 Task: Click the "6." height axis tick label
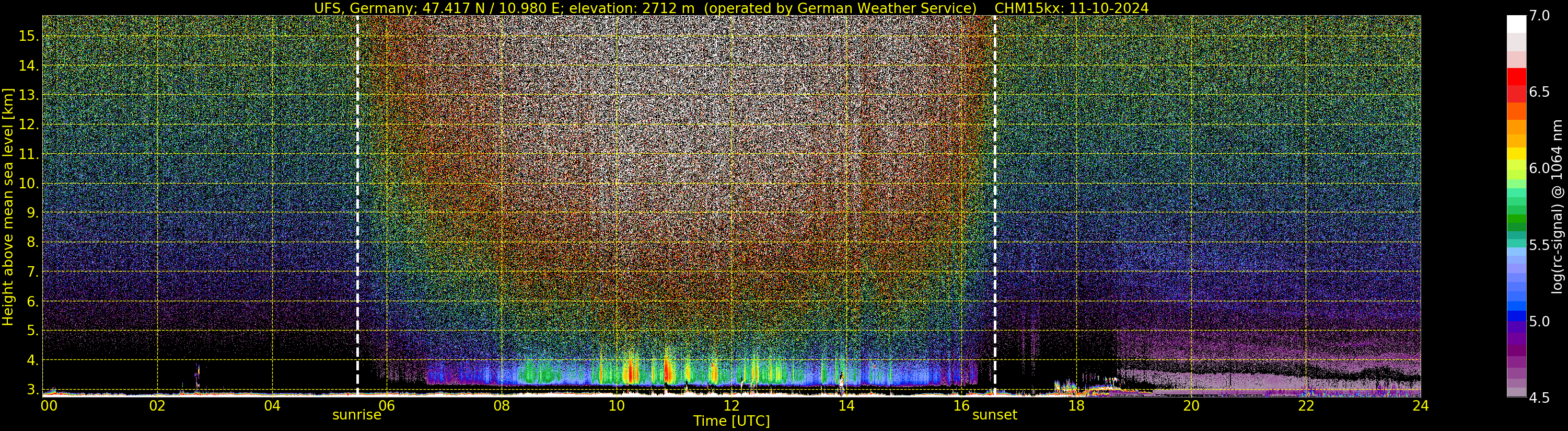[x=32, y=301]
